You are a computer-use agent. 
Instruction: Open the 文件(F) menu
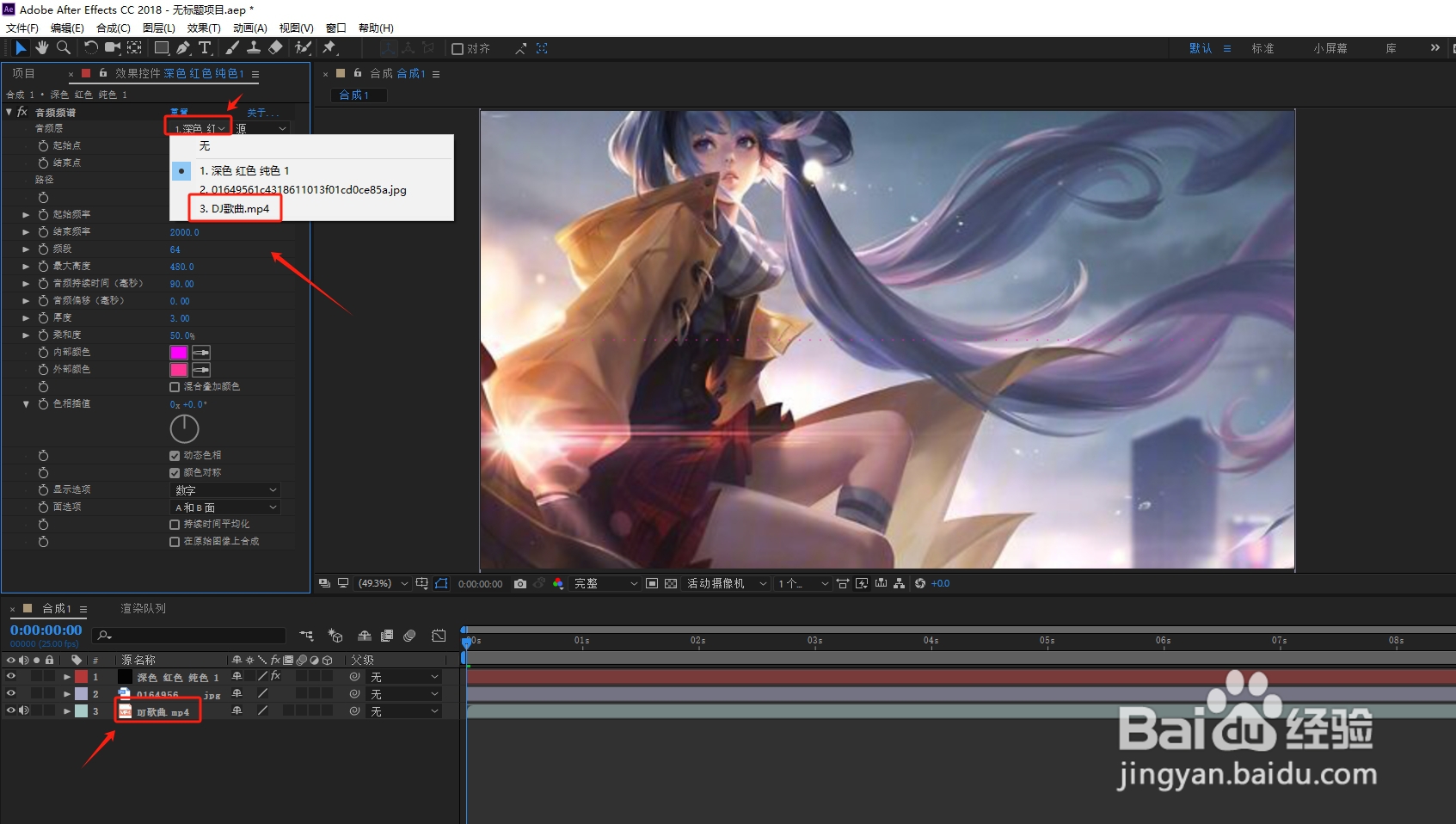pyautogui.click(x=22, y=28)
